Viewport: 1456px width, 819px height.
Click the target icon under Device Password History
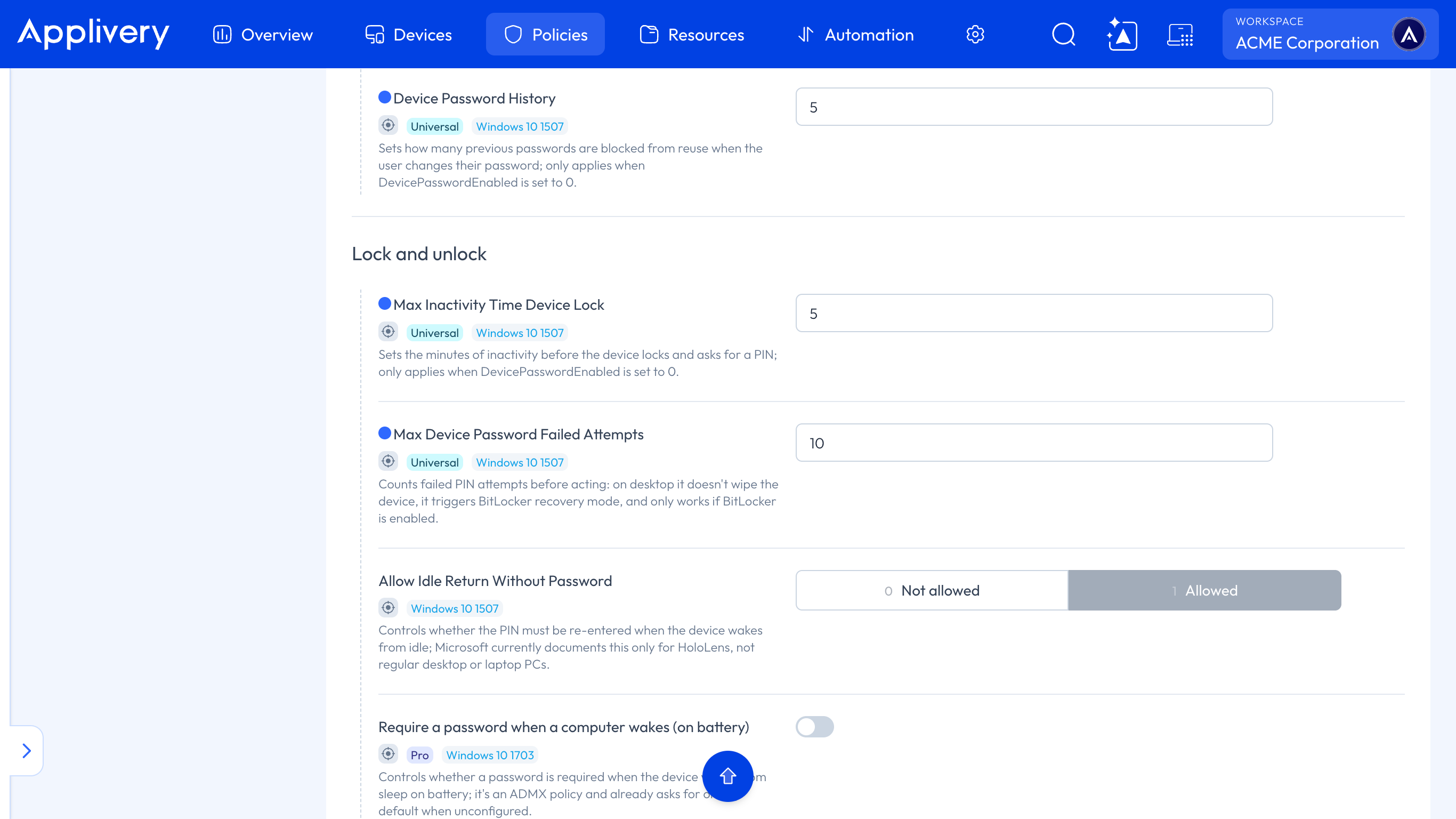pyautogui.click(x=388, y=125)
